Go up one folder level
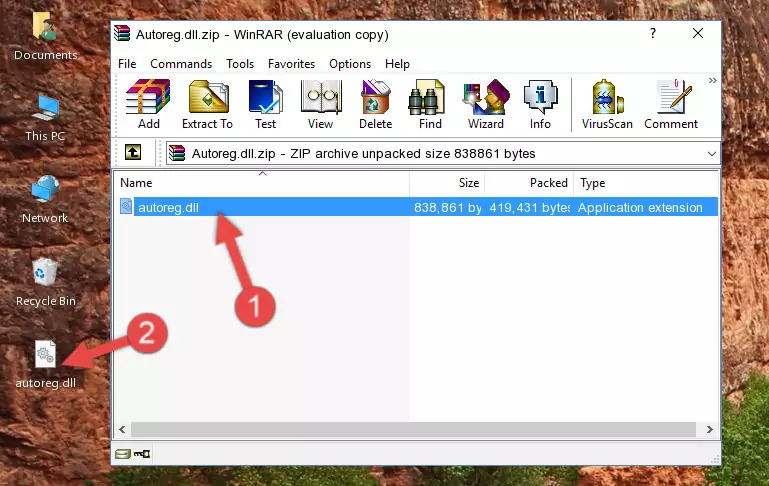 (133, 153)
